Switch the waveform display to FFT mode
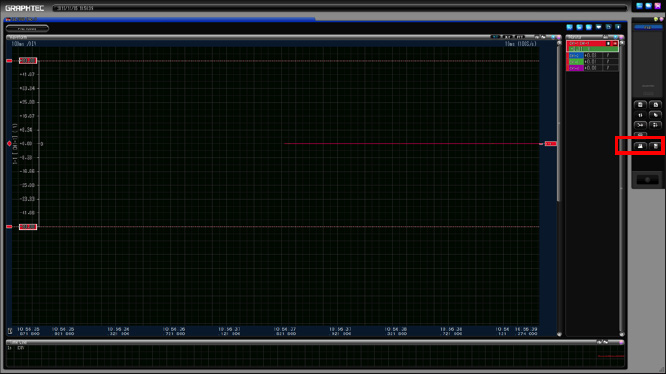The height and width of the screenshot is (375, 666). click(x=520, y=37)
